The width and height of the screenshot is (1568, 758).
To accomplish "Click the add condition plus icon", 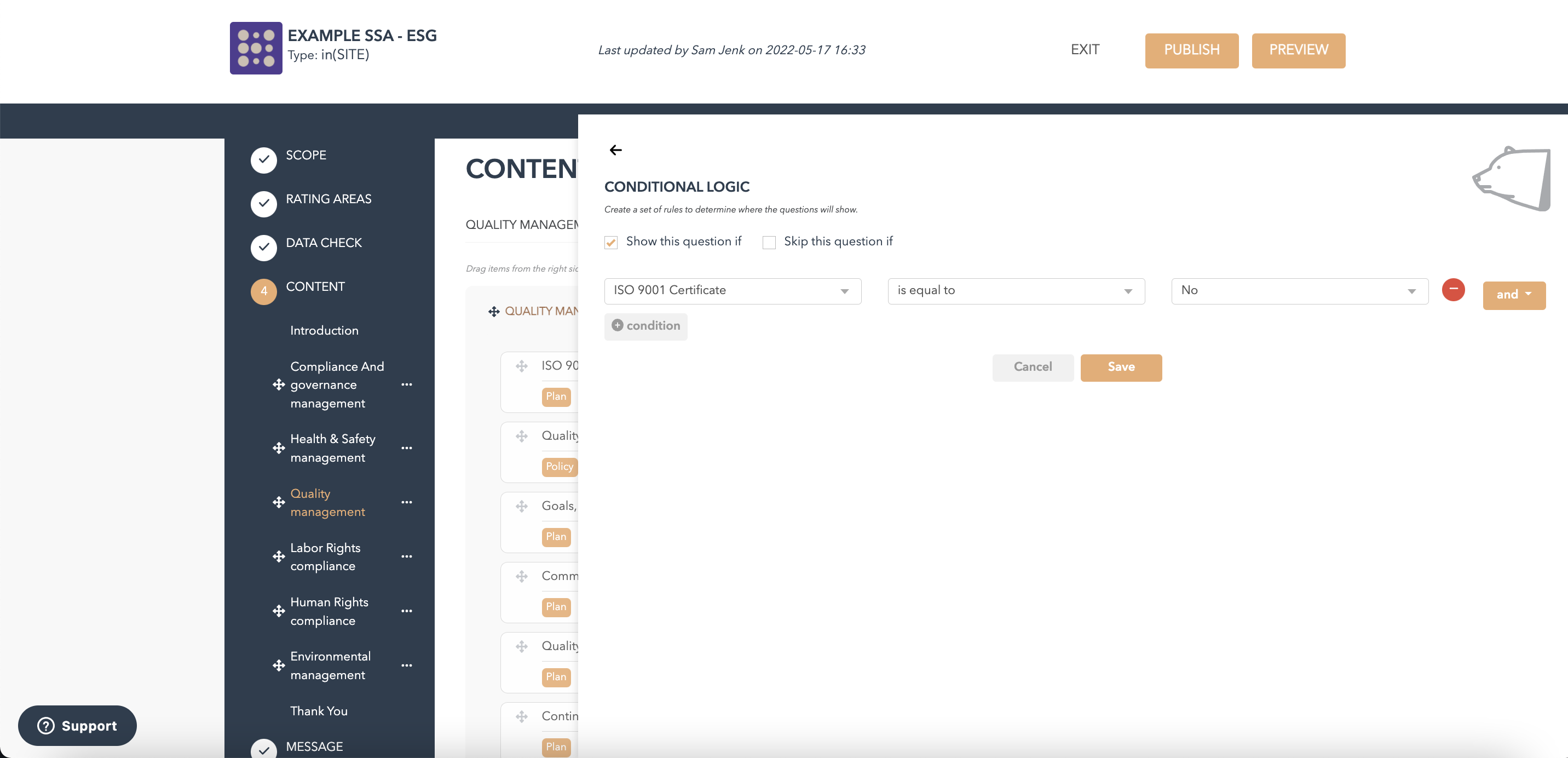I will pyautogui.click(x=617, y=325).
